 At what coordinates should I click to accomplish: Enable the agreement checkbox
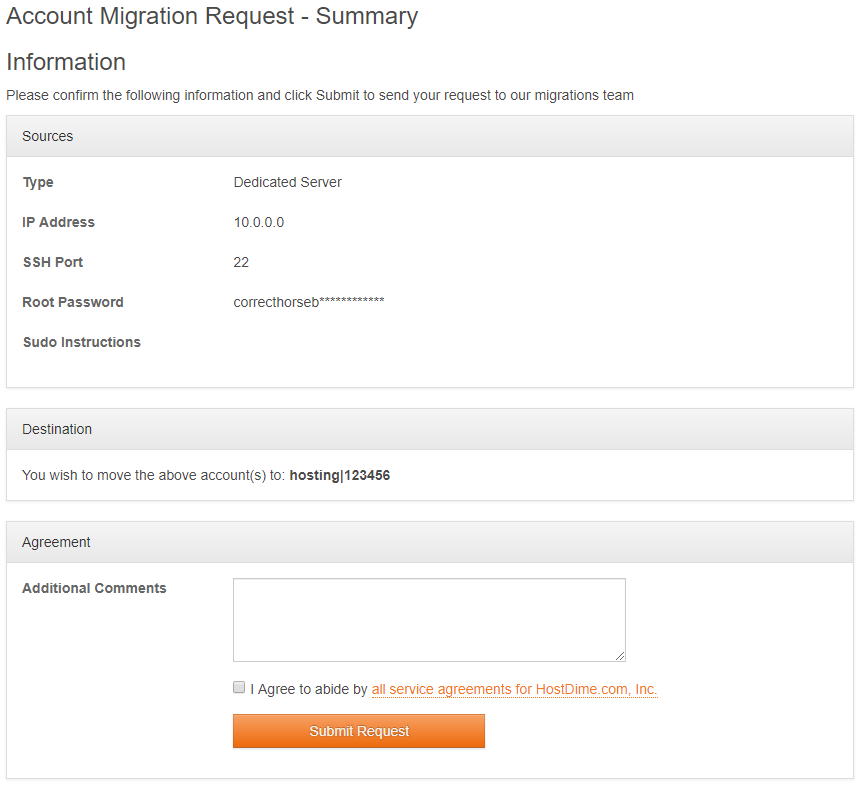(x=238, y=687)
